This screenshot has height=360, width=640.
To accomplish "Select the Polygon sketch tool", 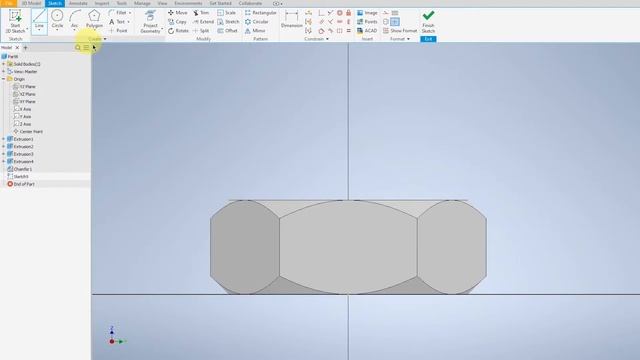I will 94,19.
